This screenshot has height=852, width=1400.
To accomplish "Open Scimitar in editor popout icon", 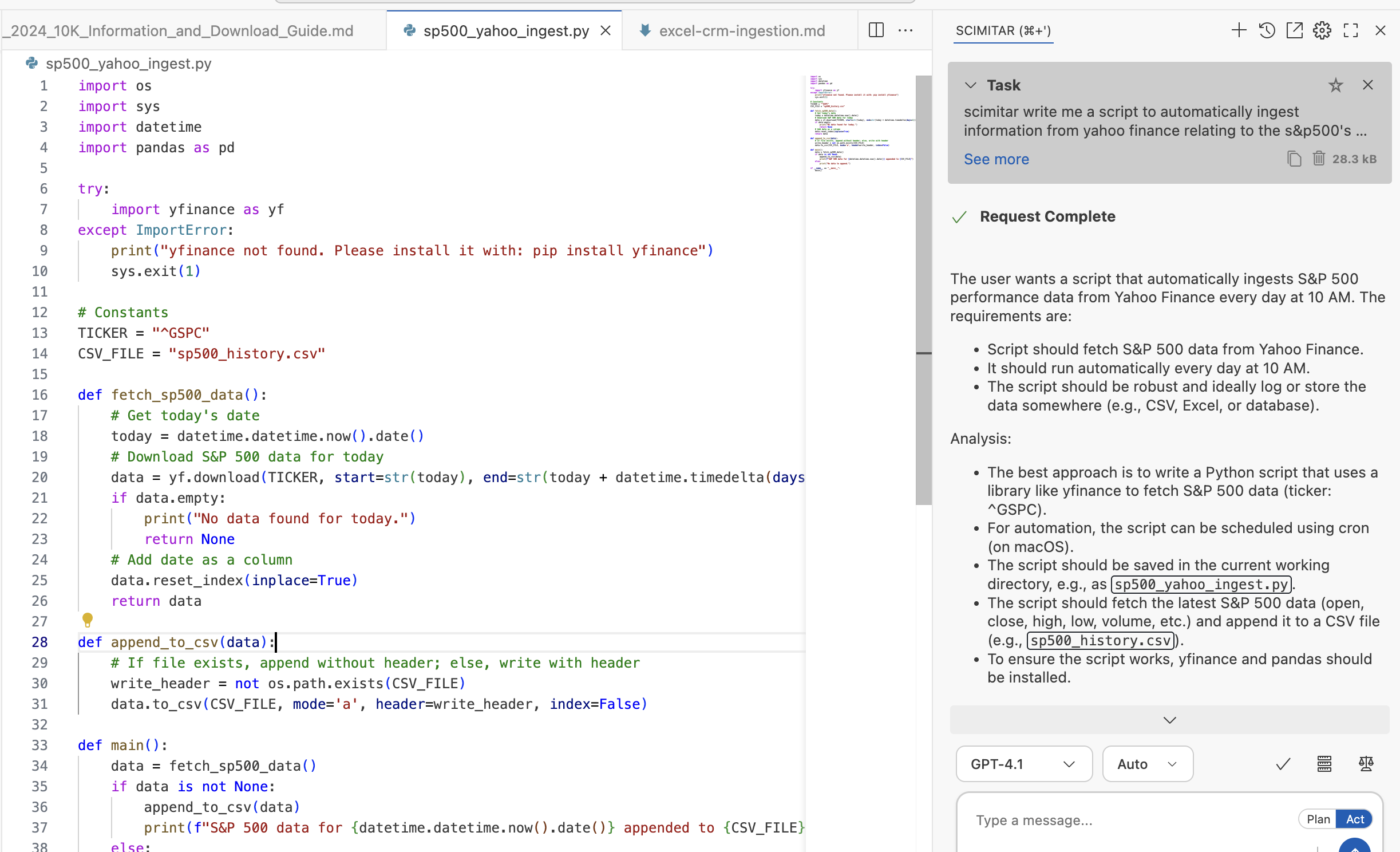I will coord(1295,30).
